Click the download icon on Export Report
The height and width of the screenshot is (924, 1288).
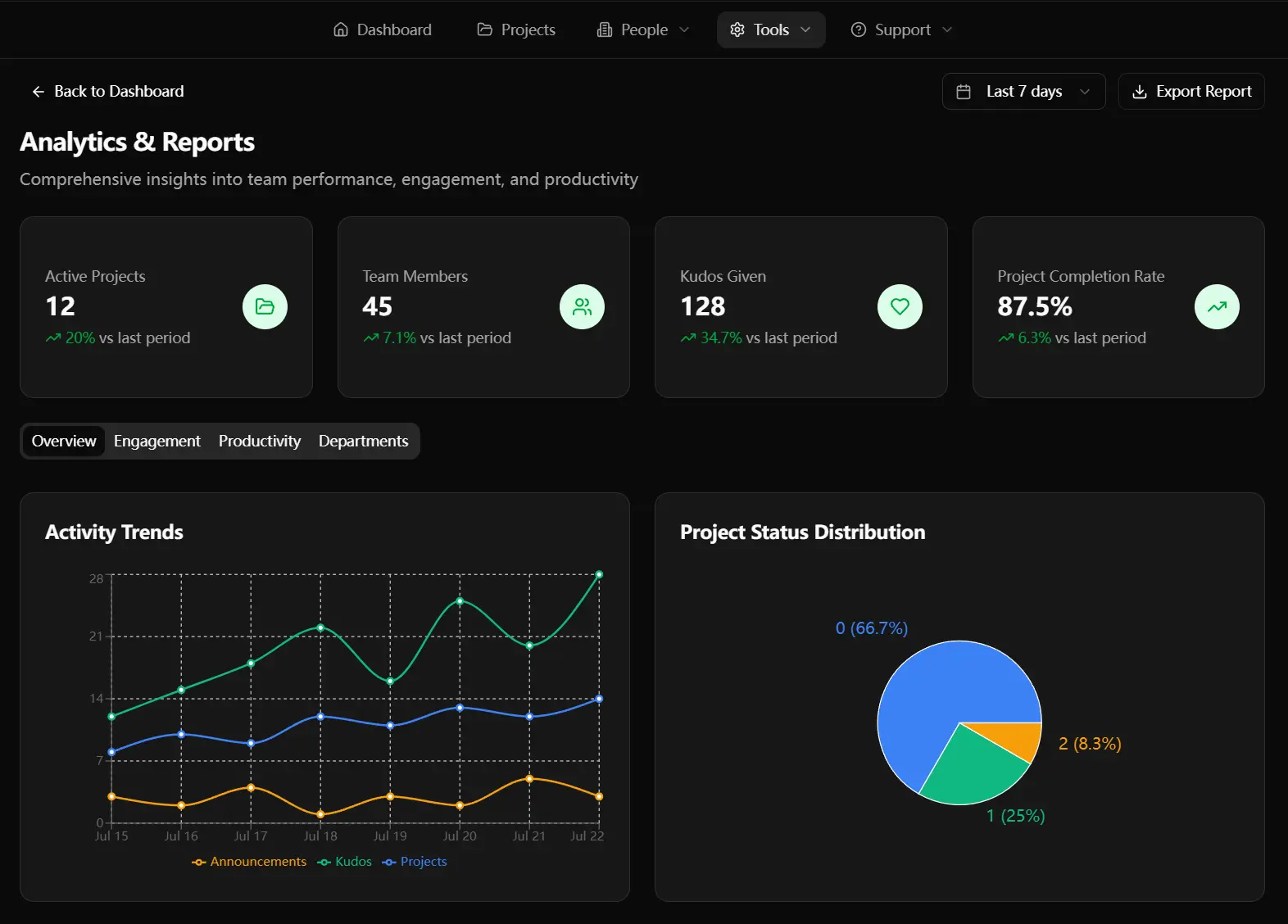tap(1139, 92)
